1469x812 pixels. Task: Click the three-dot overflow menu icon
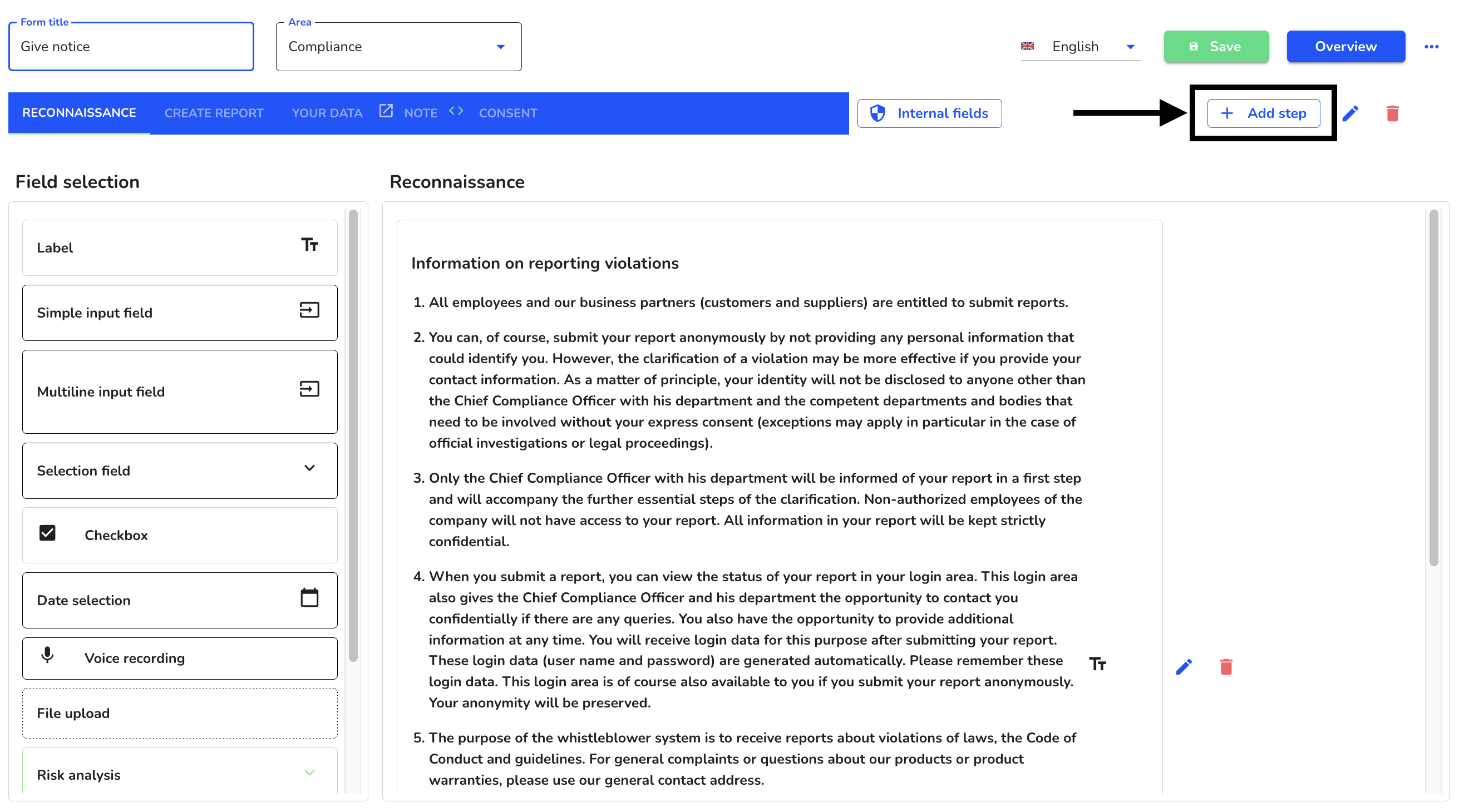pyautogui.click(x=1432, y=46)
